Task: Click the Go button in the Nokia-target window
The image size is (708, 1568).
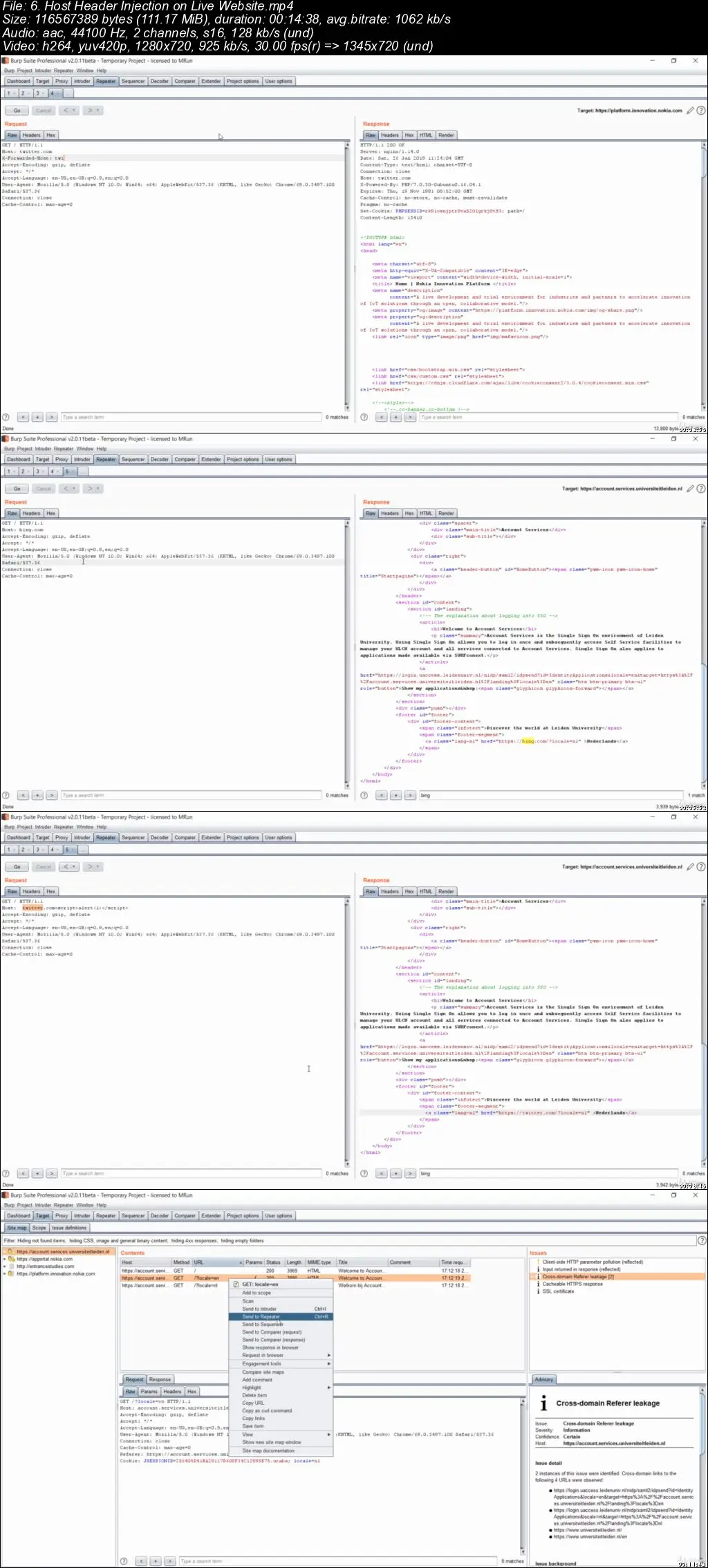Action: [17, 111]
